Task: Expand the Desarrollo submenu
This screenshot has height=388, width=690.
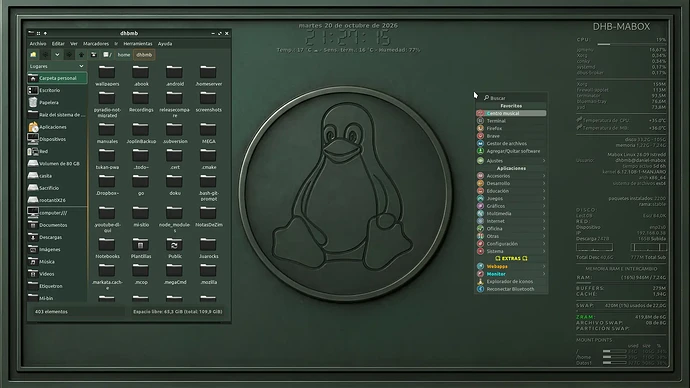Action: click(511, 183)
